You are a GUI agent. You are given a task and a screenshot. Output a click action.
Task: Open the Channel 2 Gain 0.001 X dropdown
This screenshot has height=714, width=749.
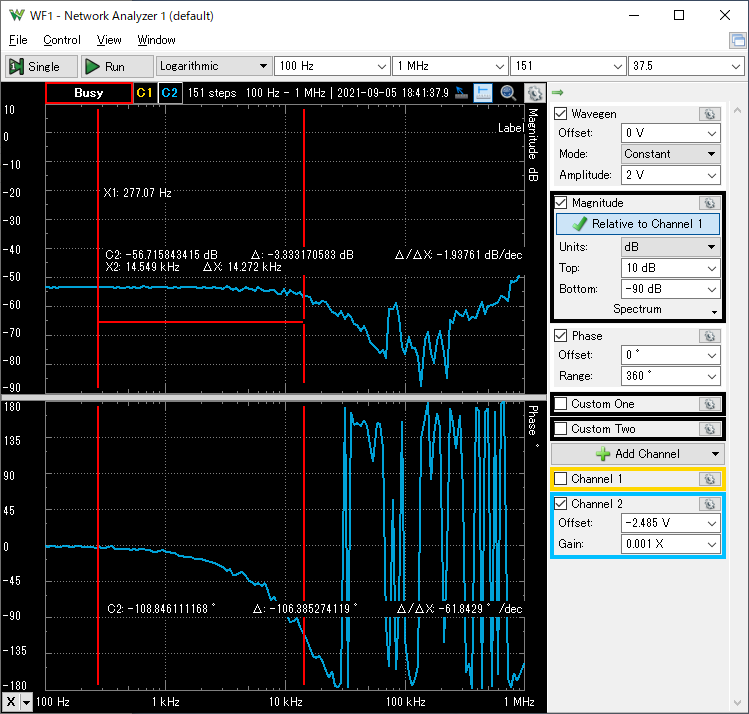tap(671, 544)
